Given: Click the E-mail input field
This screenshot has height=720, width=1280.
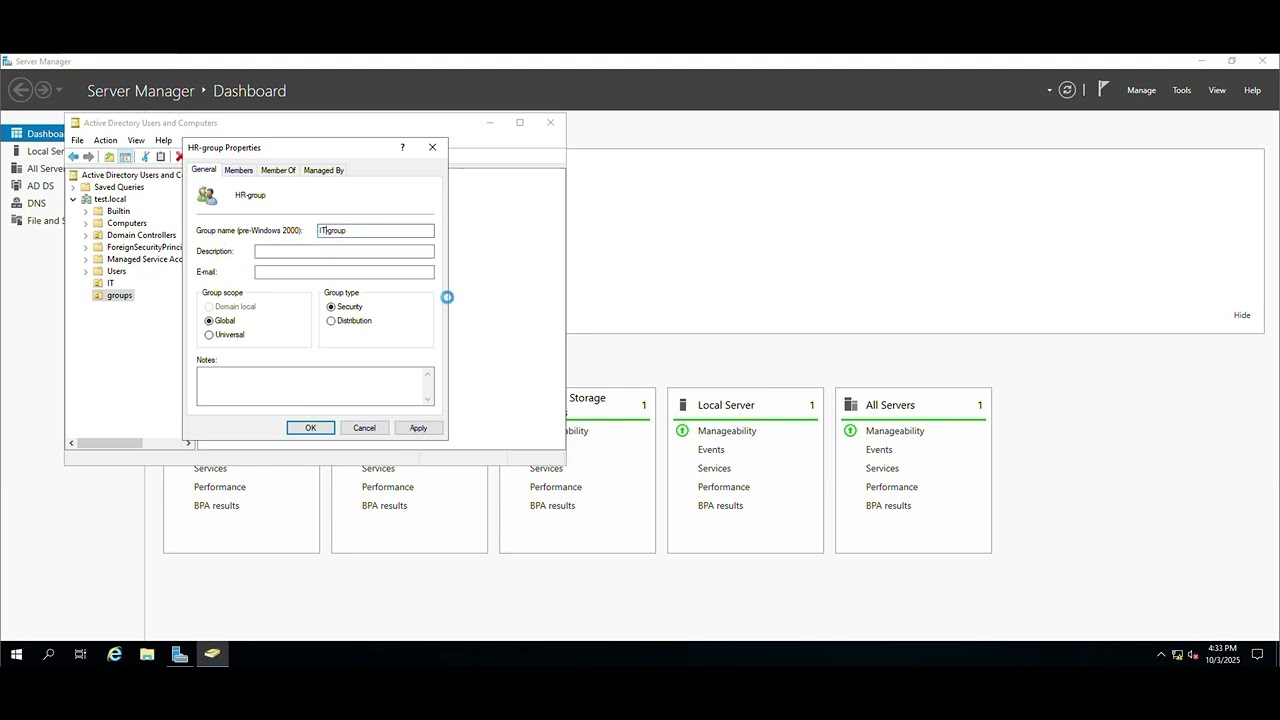Looking at the screenshot, I should (x=344, y=272).
